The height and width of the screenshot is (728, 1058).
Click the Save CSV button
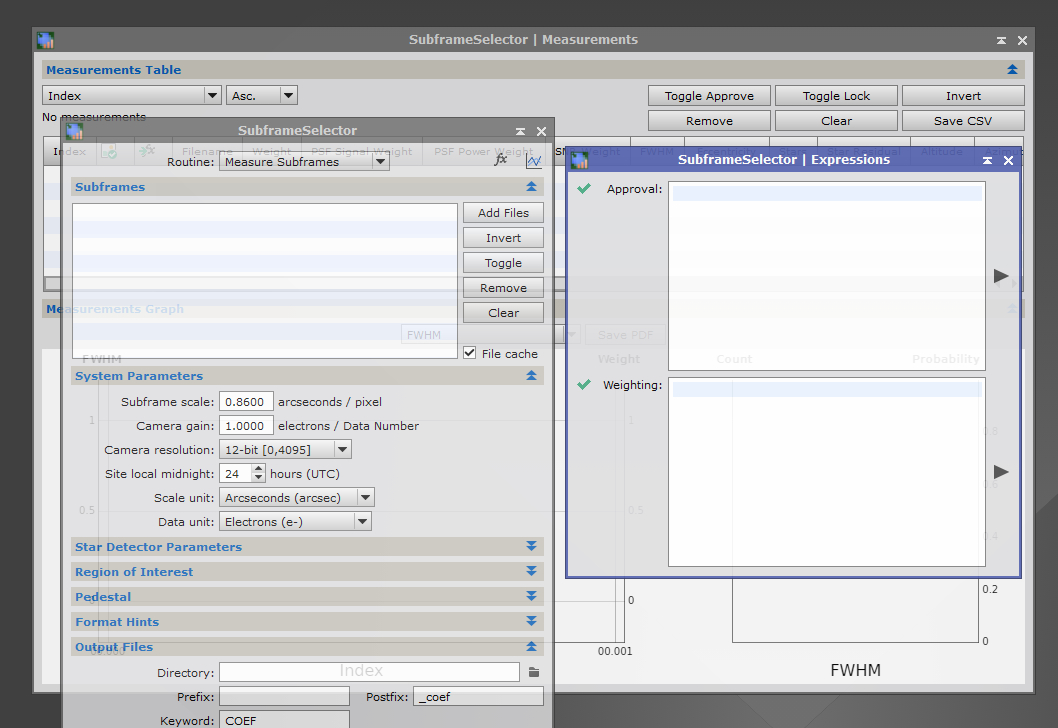coord(962,121)
